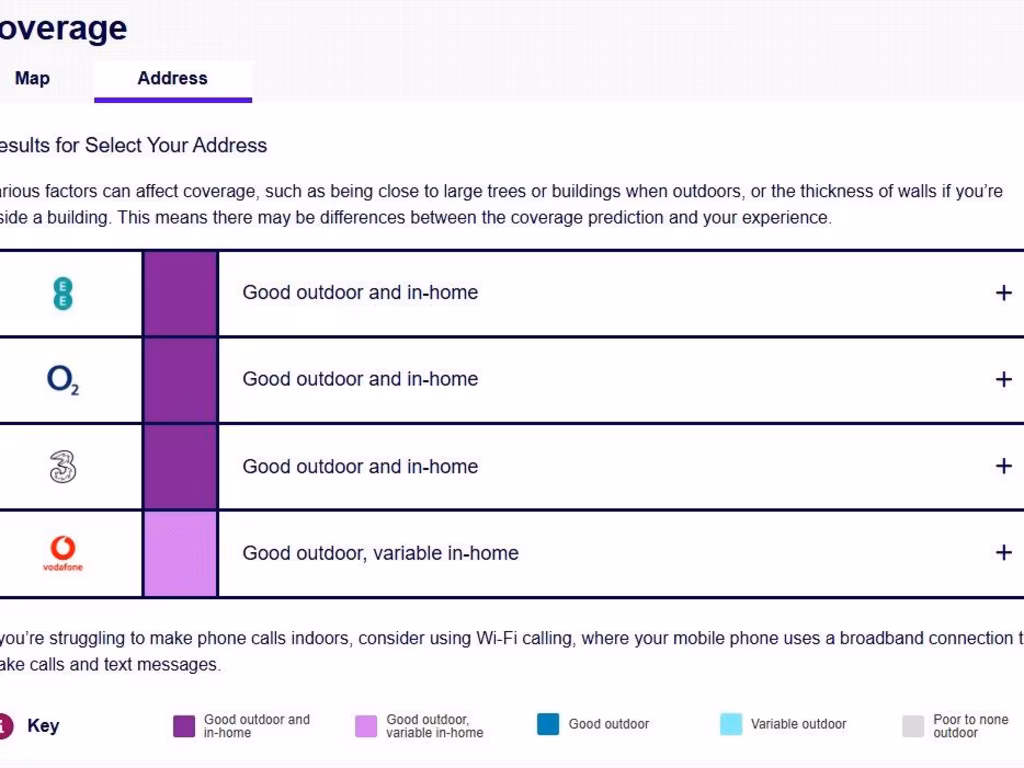1024x768 pixels.
Task: Click the 'Variable outdoor' light blue key swatch
Action: [x=731, y=725]
